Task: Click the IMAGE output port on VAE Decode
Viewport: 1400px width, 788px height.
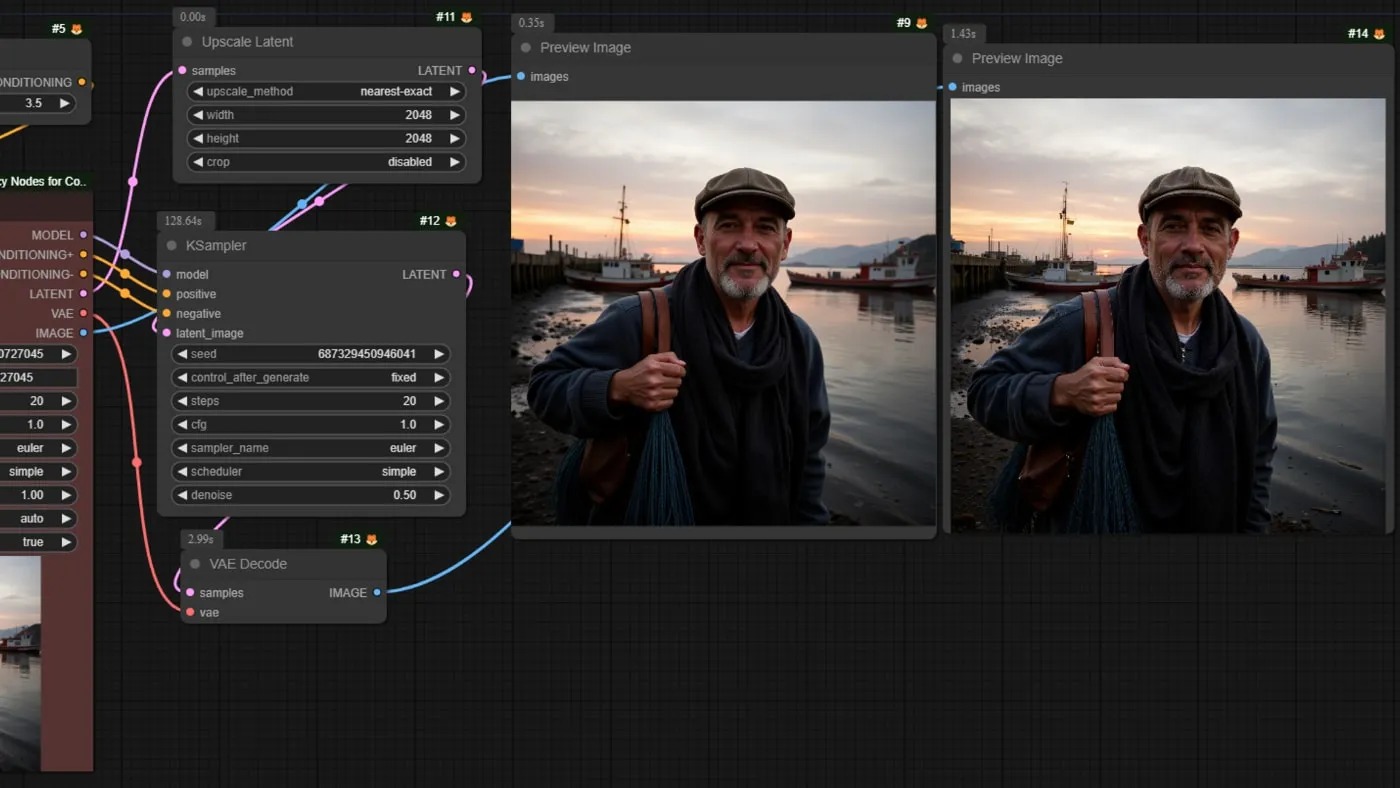Action: point(377,593)
